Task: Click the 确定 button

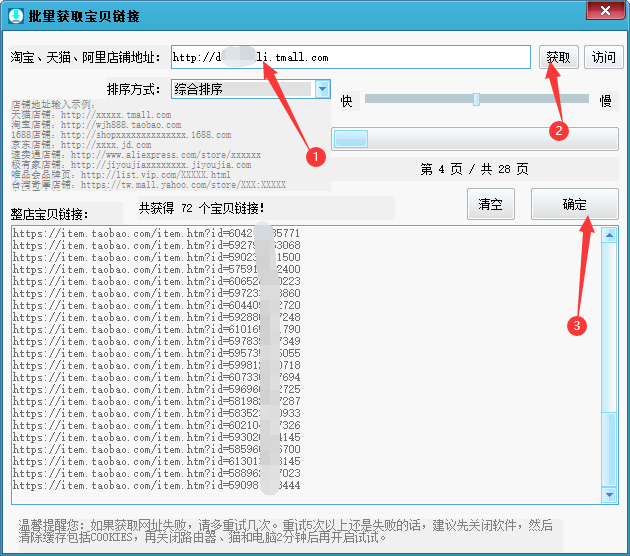Action: click(x=575, y=204)
